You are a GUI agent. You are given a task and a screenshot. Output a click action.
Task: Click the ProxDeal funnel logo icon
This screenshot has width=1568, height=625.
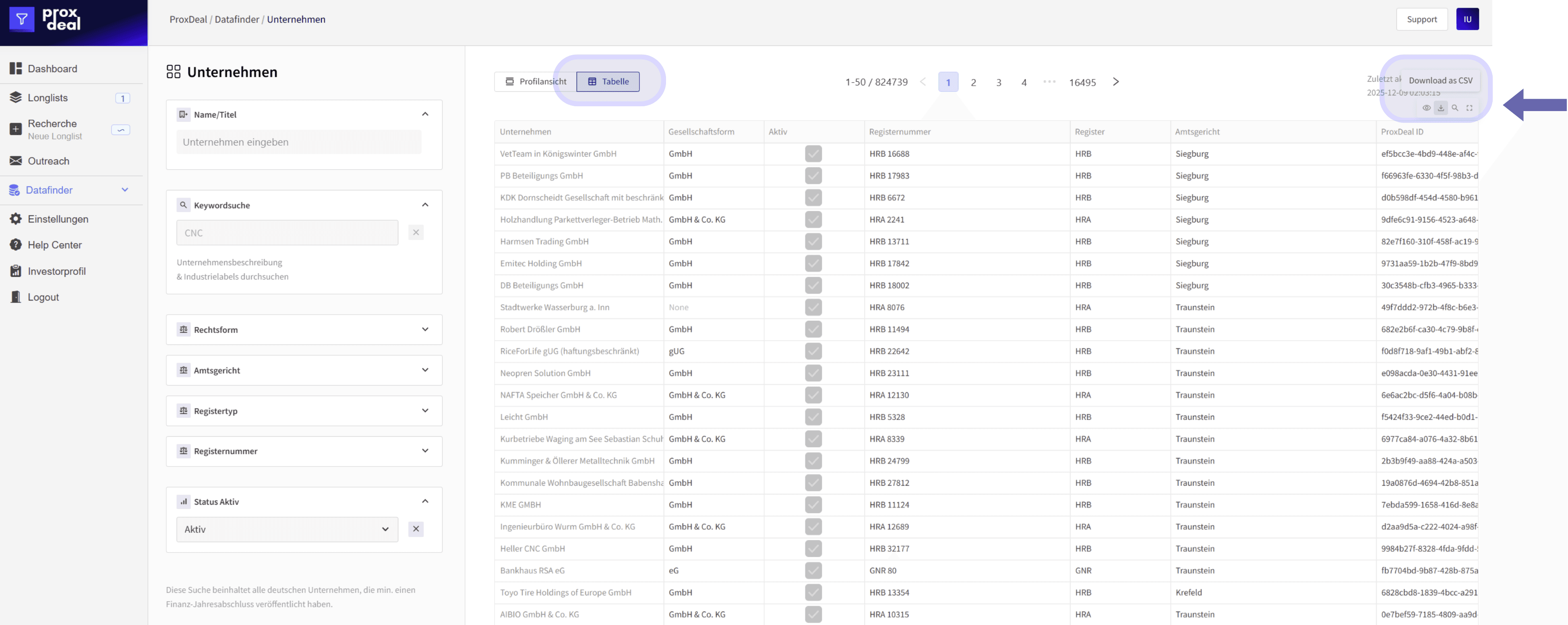coord(22,19)
